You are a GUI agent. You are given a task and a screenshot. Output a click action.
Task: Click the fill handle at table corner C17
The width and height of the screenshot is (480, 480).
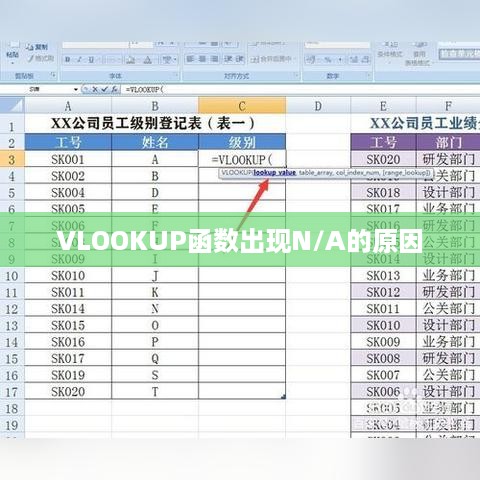(x=284, y=397)
